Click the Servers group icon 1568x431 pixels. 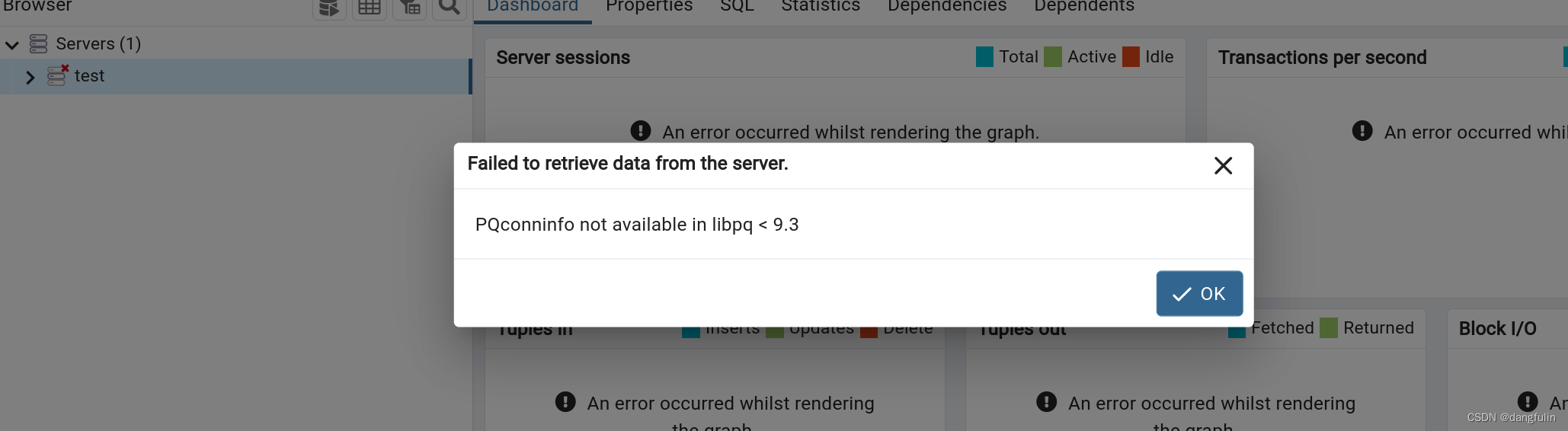(x=38, y=44)
